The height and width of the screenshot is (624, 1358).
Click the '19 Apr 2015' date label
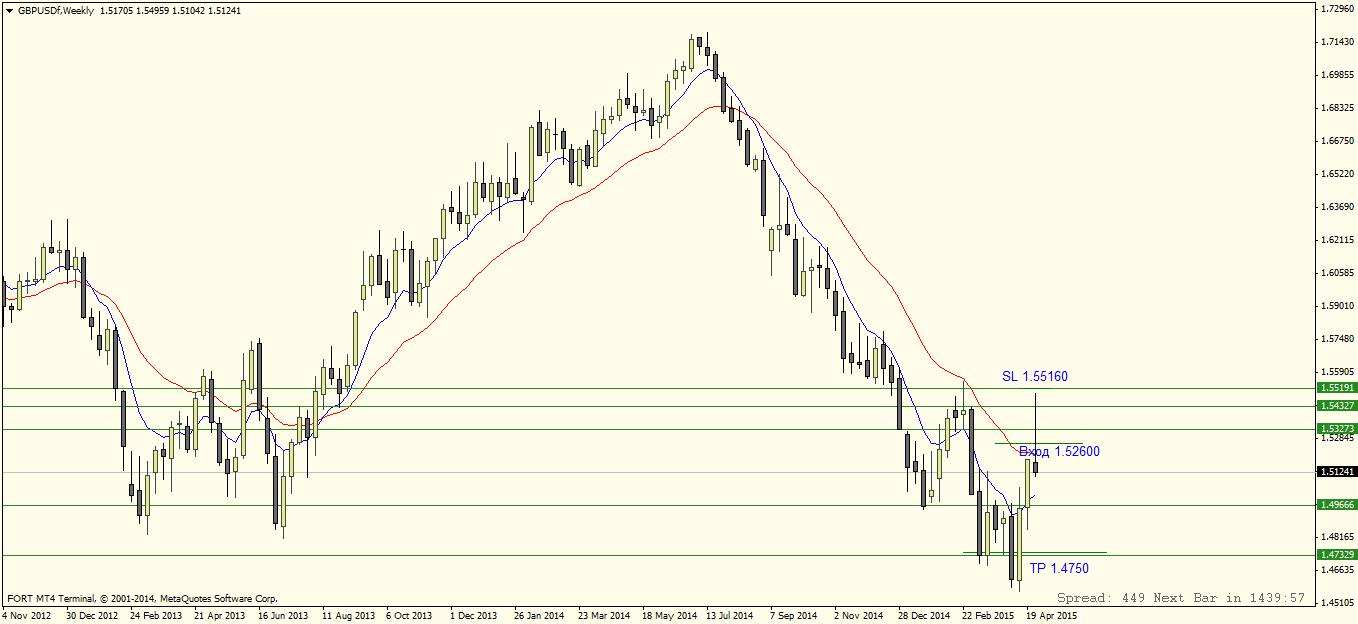tap(1051, 616)
